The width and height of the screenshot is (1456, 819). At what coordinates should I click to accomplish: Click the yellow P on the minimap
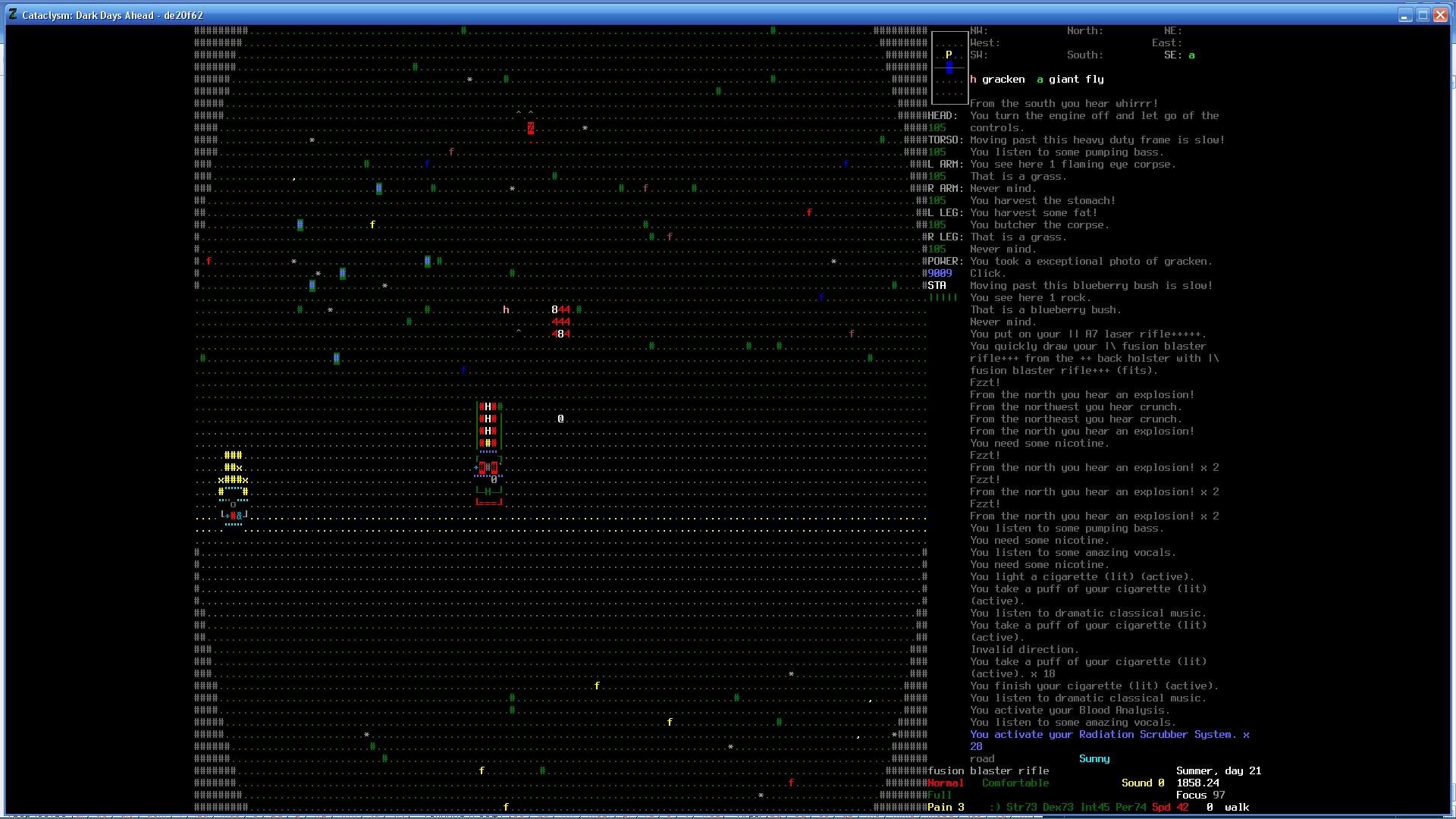coord(949,55)
